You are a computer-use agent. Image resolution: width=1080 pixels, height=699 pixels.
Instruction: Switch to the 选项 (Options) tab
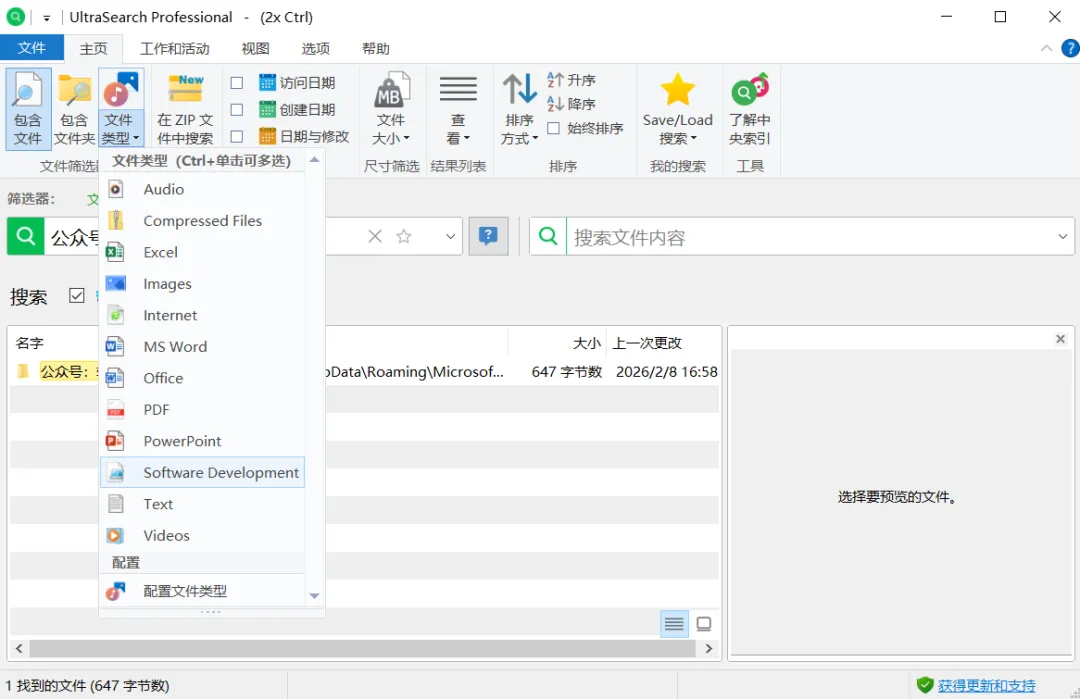315,48
